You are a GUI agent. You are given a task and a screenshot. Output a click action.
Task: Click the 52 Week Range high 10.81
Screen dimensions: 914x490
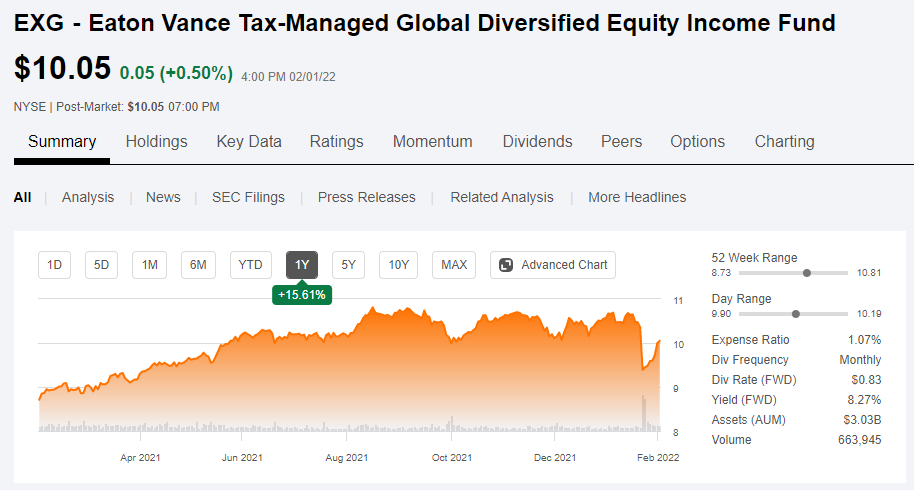(x=869, y=273)
